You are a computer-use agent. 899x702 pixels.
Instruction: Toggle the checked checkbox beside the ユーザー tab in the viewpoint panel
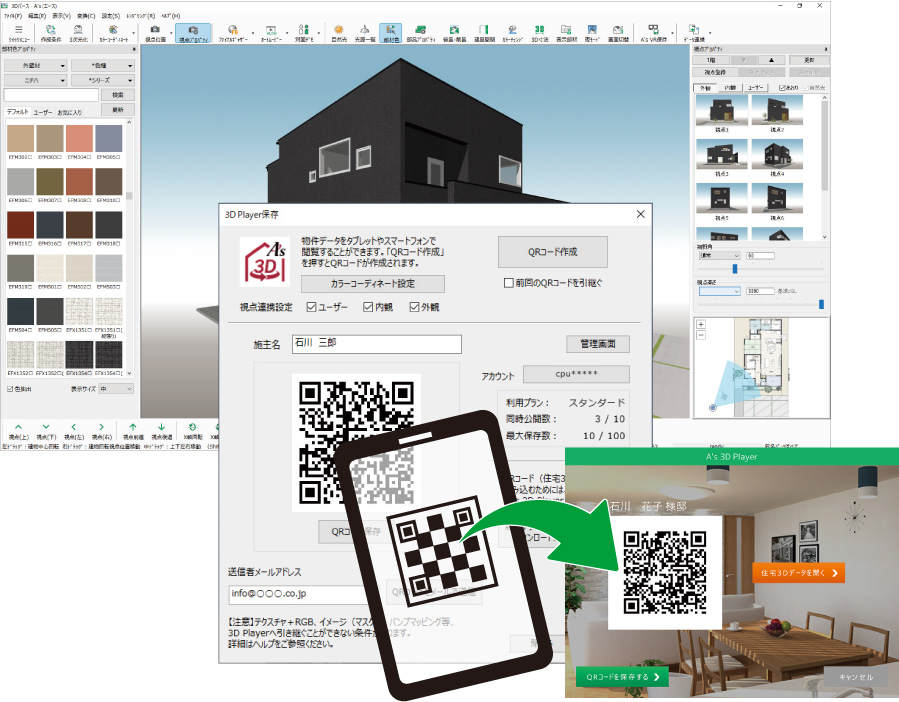pyautogui.click(x=782, y=88)
